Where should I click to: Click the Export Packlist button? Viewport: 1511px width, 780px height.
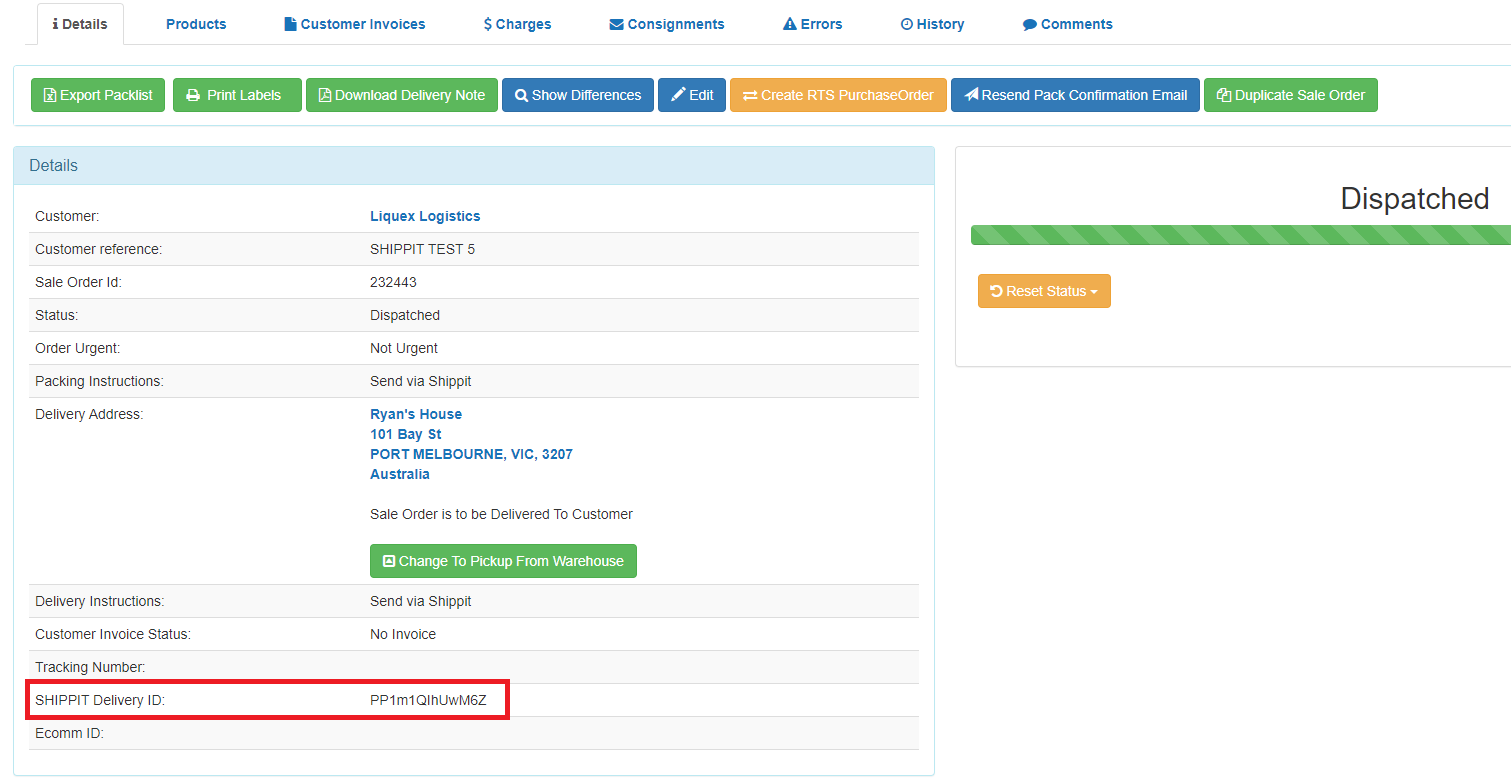98,95
